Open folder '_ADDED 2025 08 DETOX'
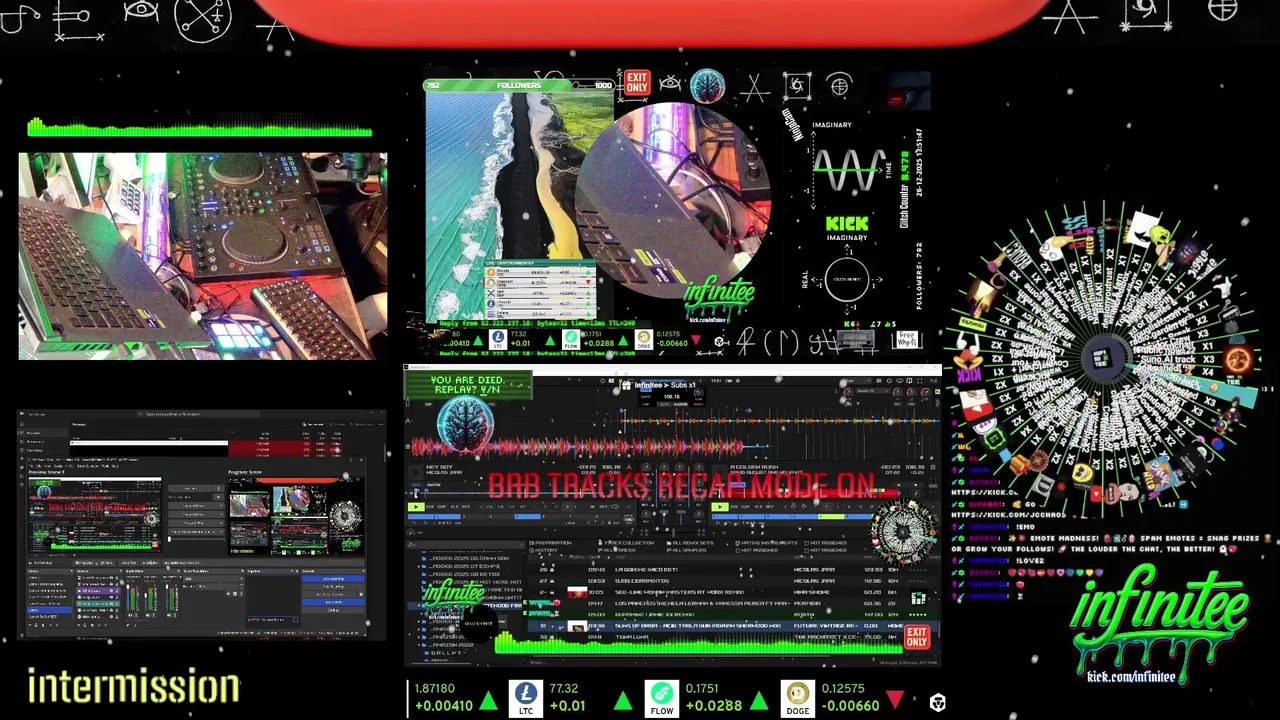The width and height of the screenshot is (1280, 720). tap(459, 574)
